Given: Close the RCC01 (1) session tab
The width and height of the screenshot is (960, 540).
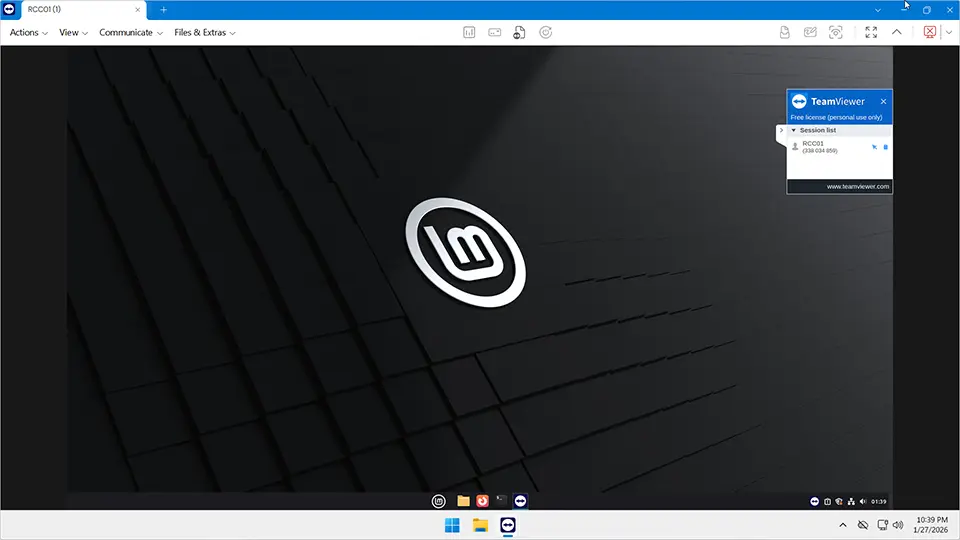Looking at the screenshot, I should 137,10.
